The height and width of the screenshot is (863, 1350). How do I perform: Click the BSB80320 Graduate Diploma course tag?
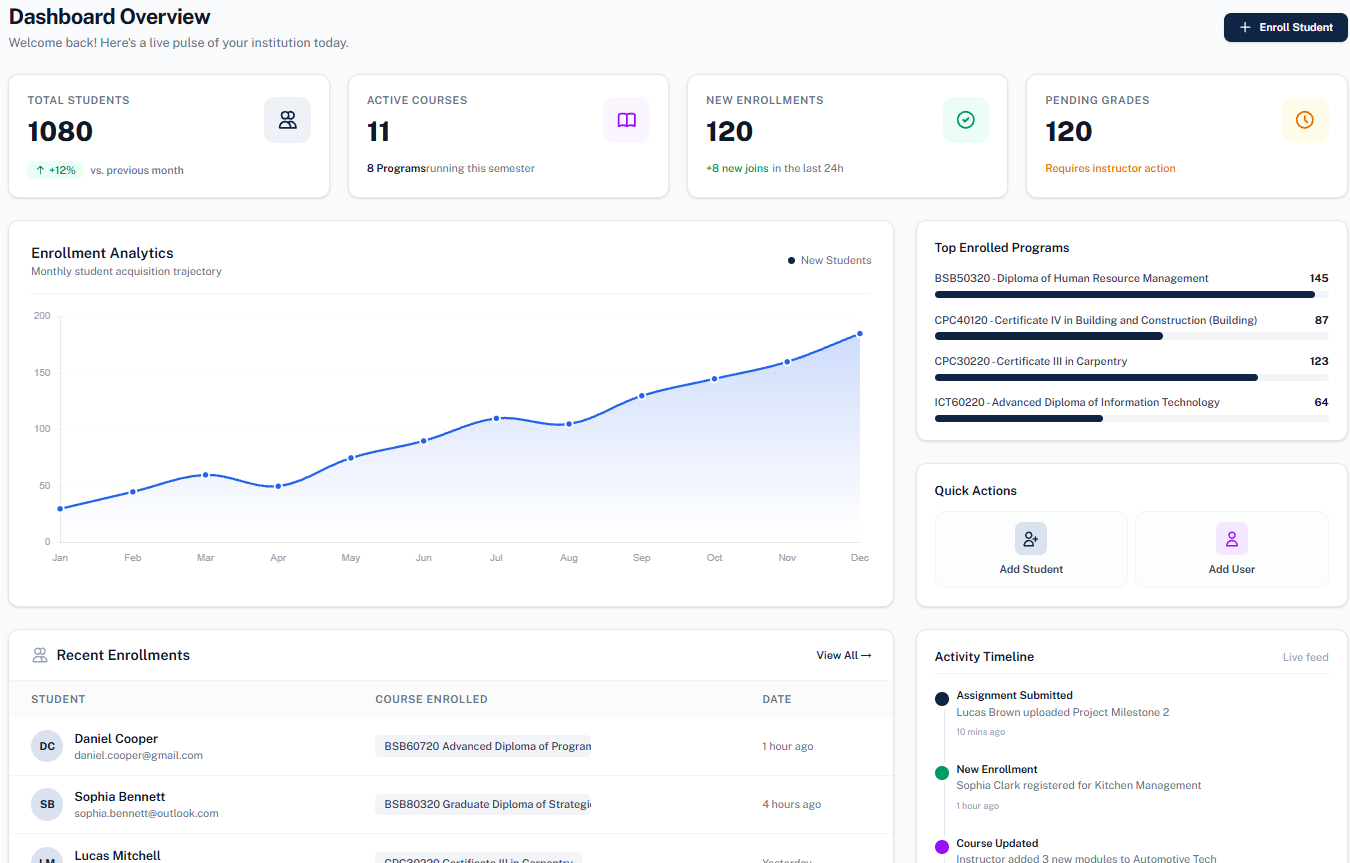point(483,804)
